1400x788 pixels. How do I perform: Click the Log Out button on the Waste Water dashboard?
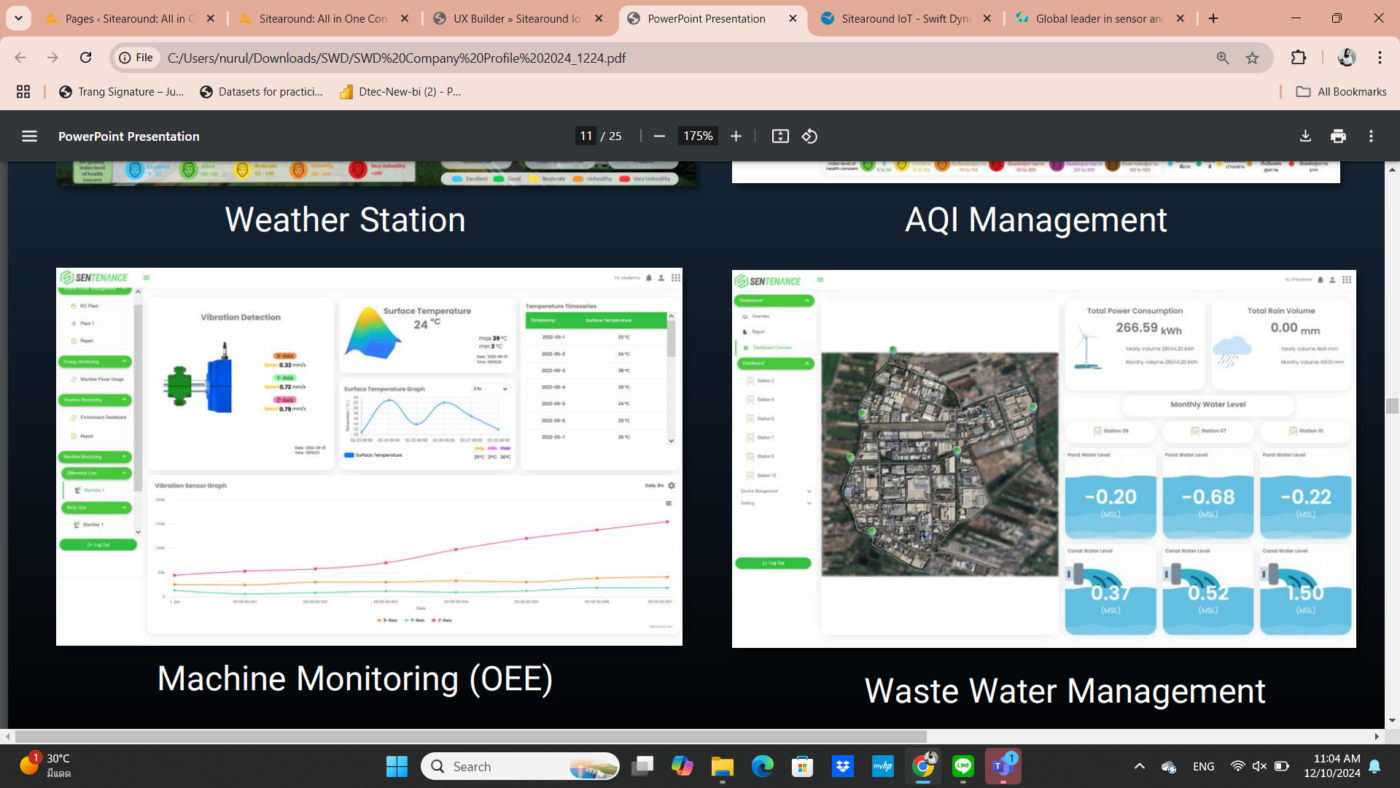pyautogui.click(x=775, y=562)
